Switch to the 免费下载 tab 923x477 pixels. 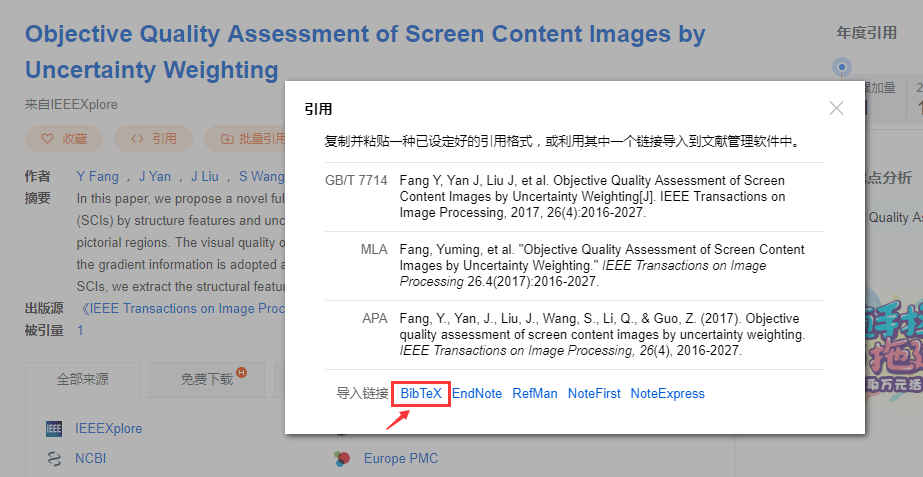(x=207, y=379)
